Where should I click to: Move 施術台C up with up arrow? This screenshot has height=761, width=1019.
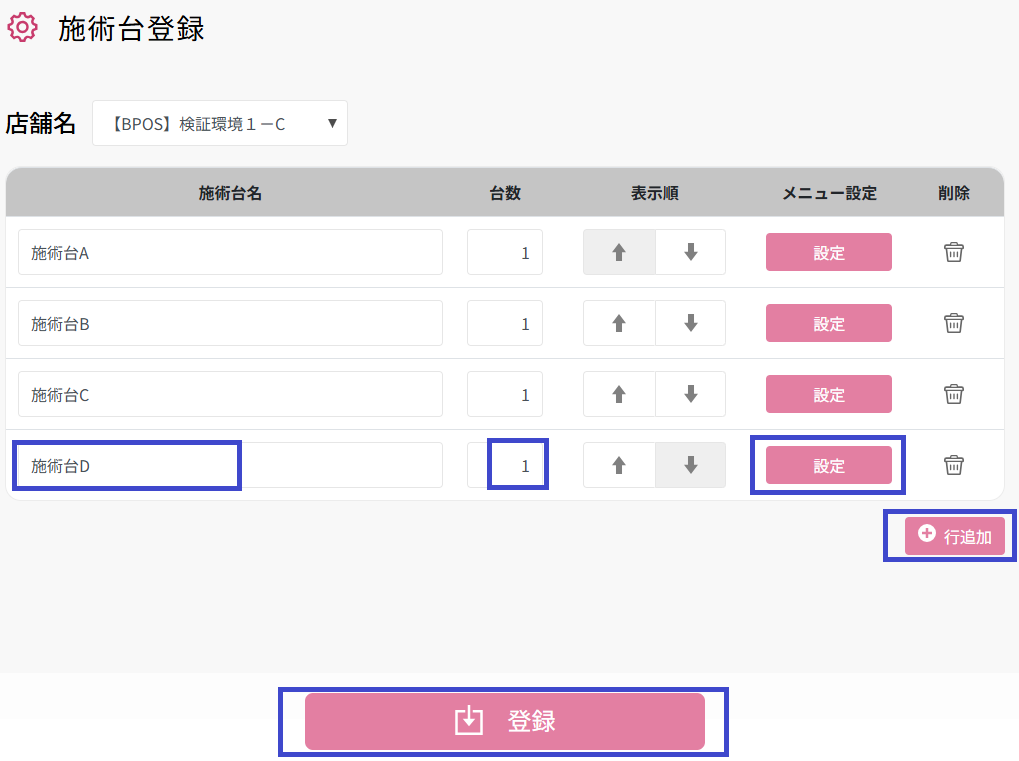tap(619, 394)
